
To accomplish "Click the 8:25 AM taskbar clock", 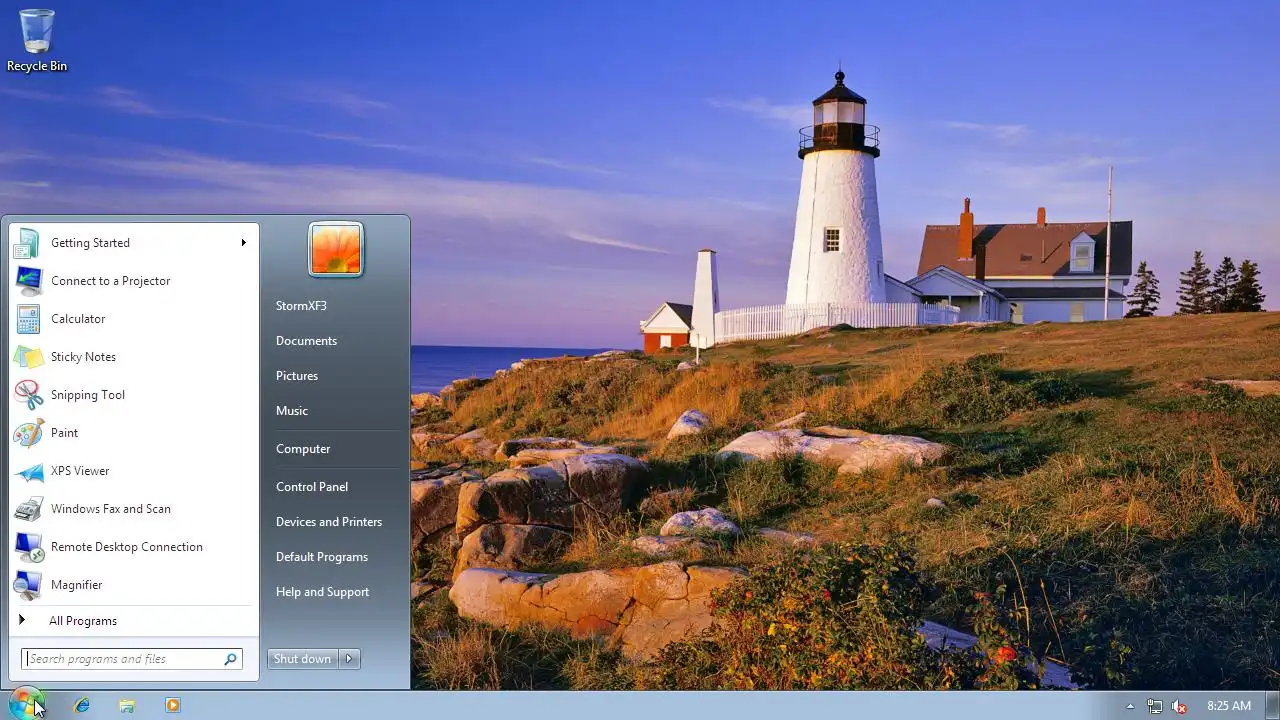I will point(1229,706).
